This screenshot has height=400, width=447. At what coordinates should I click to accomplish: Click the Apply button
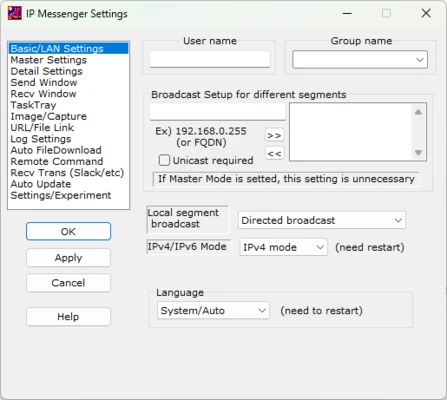point(68,258)
